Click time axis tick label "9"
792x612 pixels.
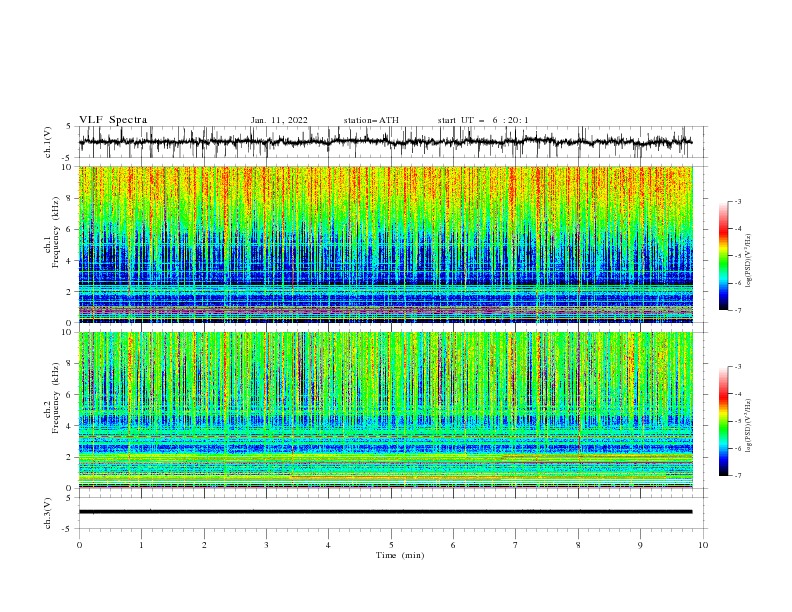[640, 545]
